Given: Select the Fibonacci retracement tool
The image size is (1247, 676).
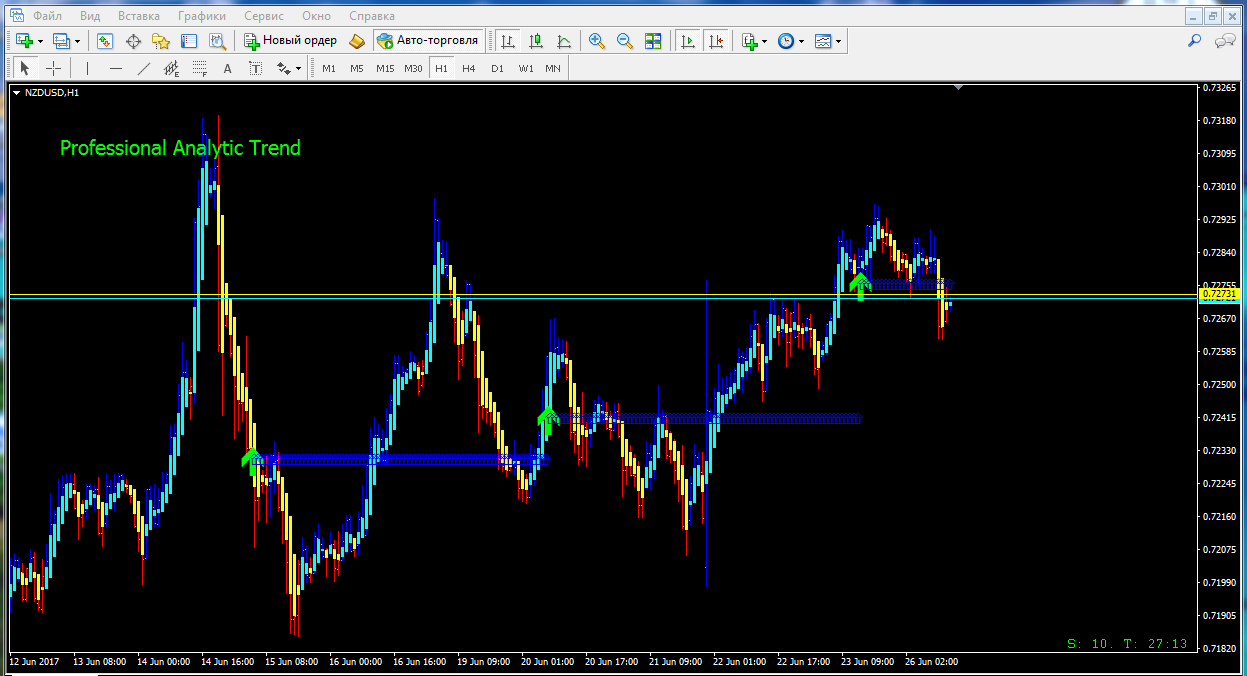Looking at the screenshot, I should [199, 68].
